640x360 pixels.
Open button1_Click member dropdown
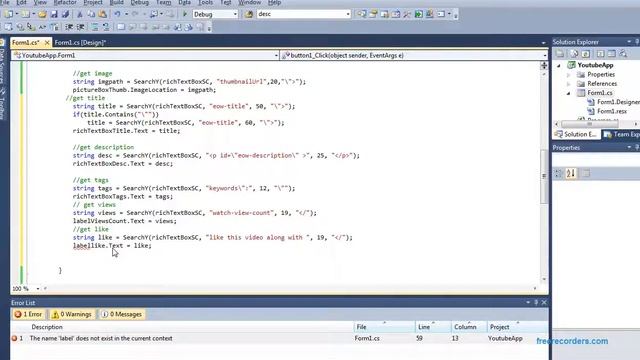(x=545, y=56)
